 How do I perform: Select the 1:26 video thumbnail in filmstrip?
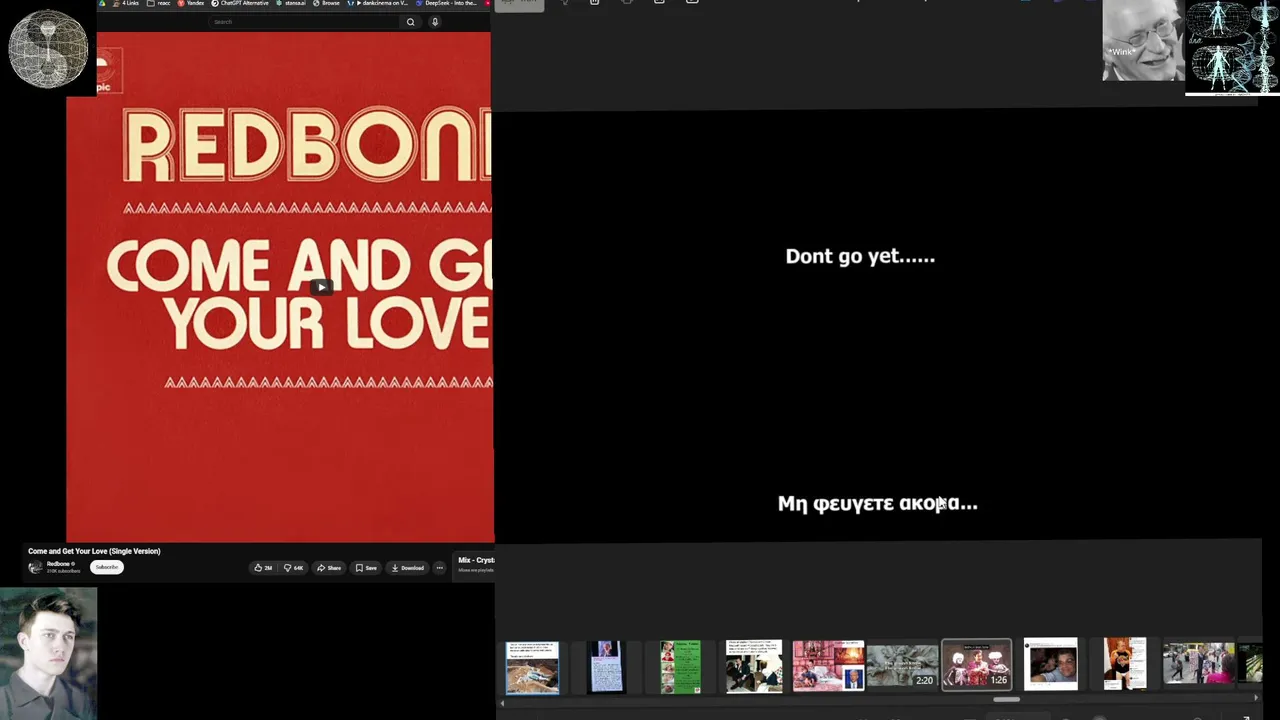point(977,665)
